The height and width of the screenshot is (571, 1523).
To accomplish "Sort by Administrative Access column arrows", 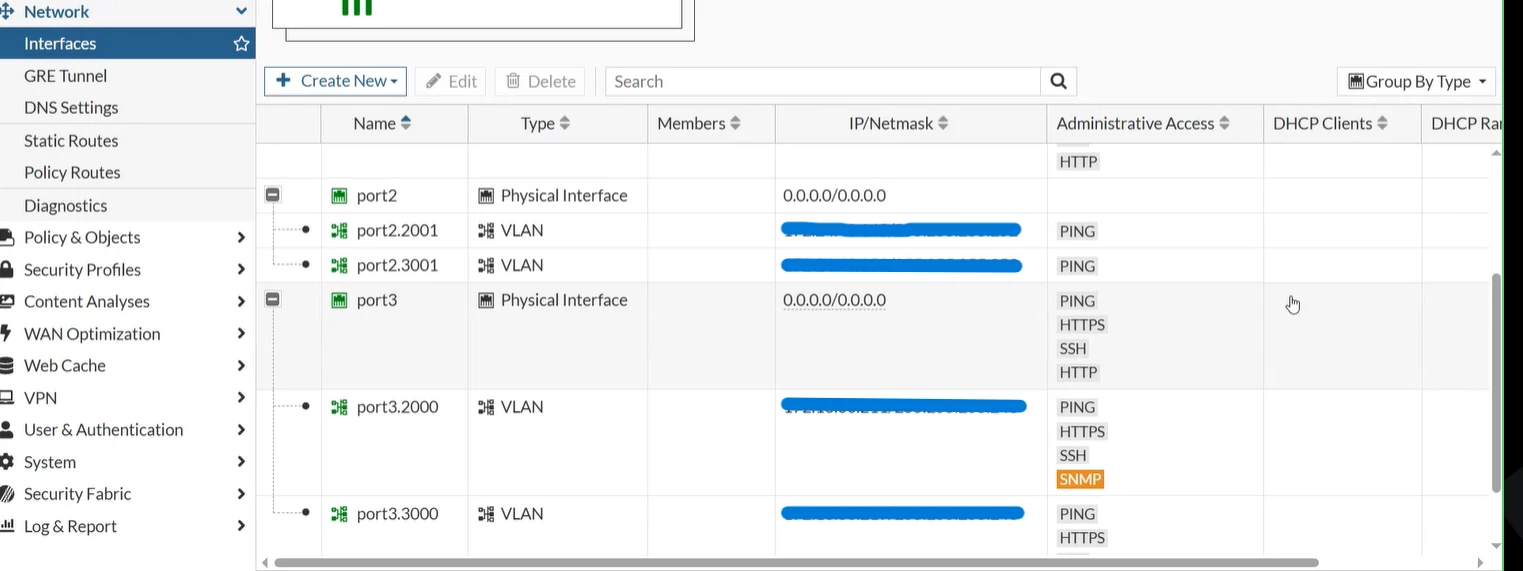I will [x=1224, y=123].
